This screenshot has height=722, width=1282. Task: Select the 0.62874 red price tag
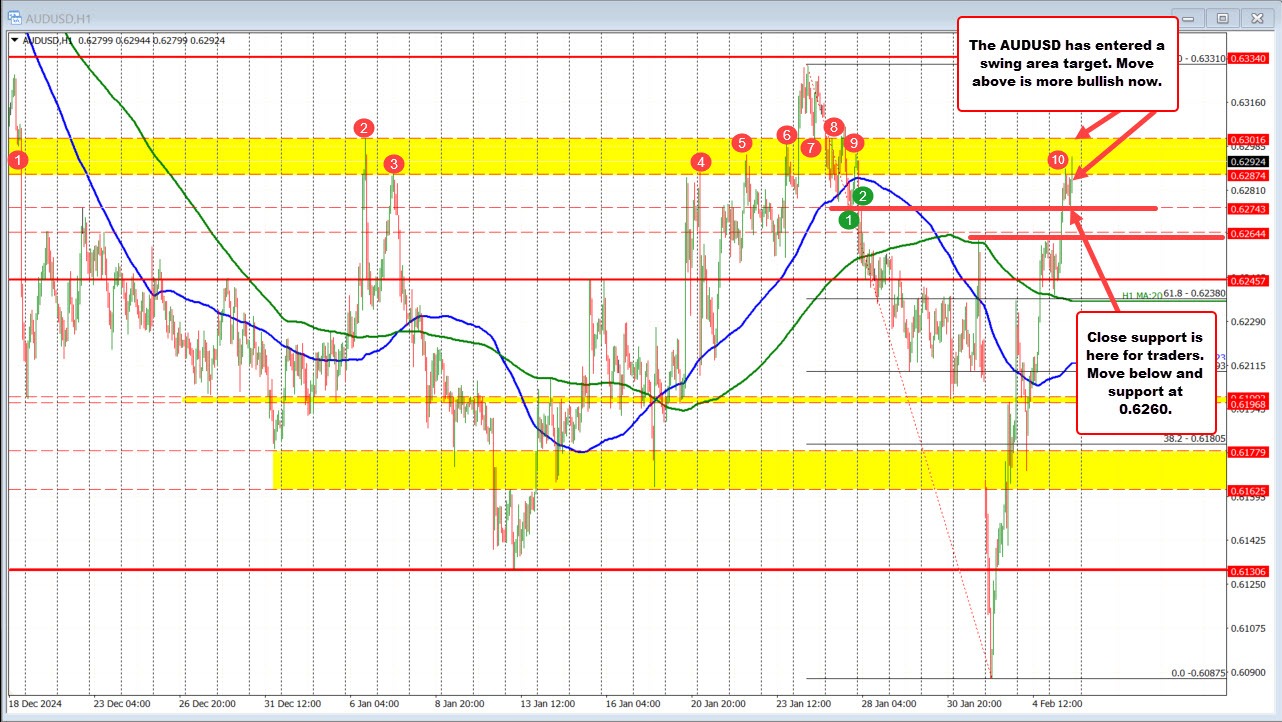pos(1248,174)
